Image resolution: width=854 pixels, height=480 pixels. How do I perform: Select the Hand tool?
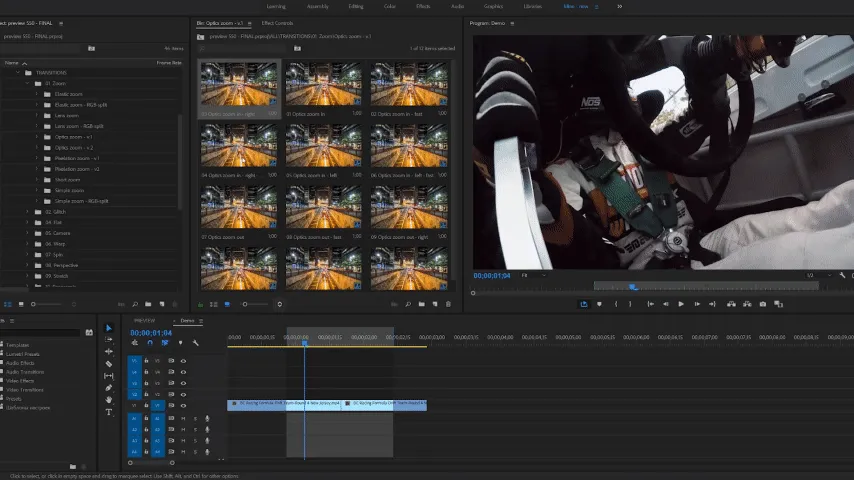[x=109, y=399]
